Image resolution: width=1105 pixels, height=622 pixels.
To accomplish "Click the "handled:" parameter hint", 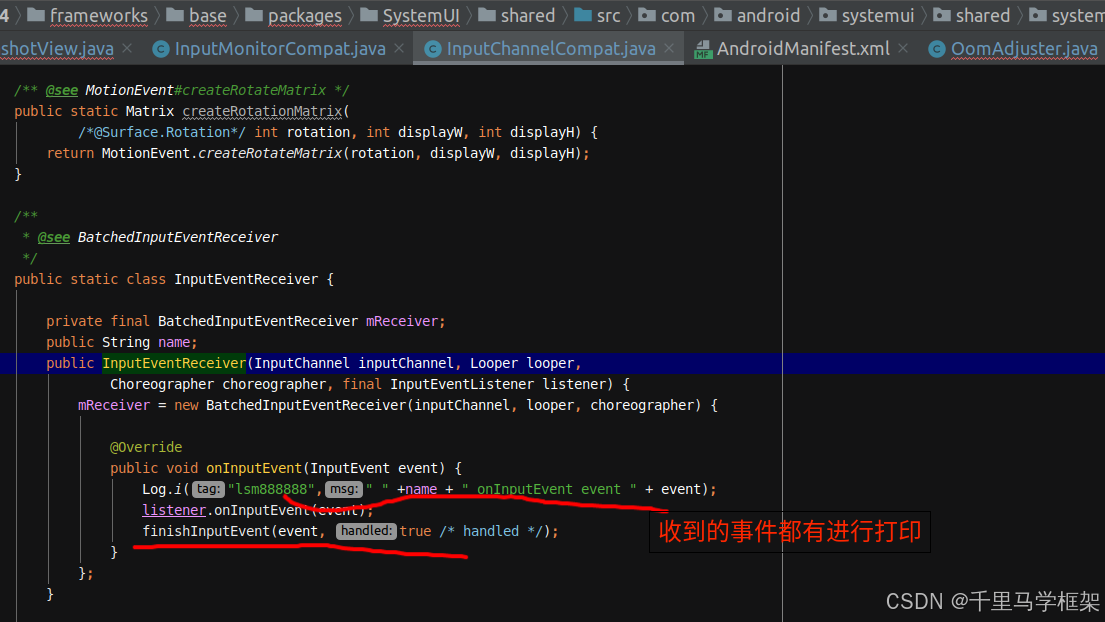I will click(366, 530).
